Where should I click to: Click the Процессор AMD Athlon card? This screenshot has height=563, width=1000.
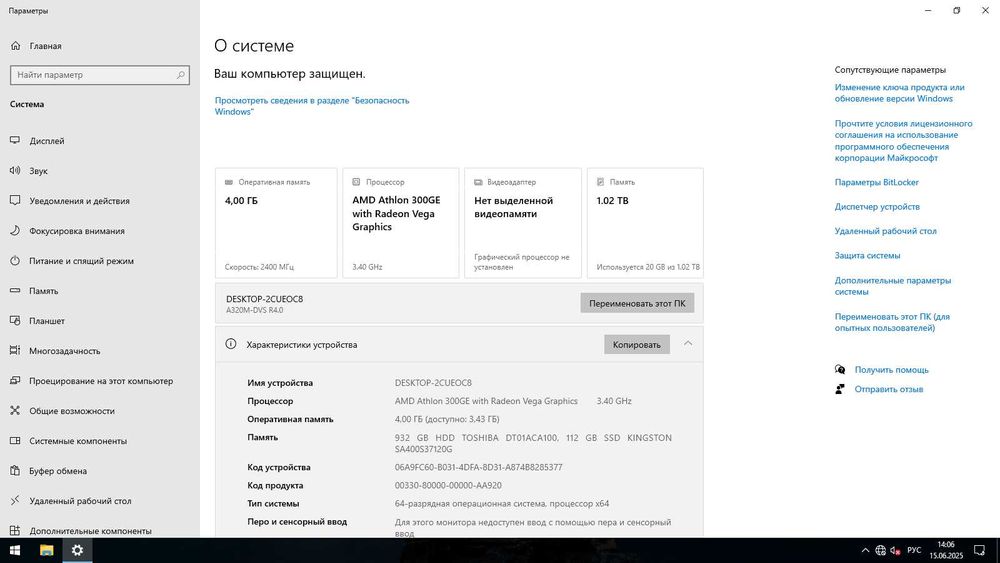(401, 223)
